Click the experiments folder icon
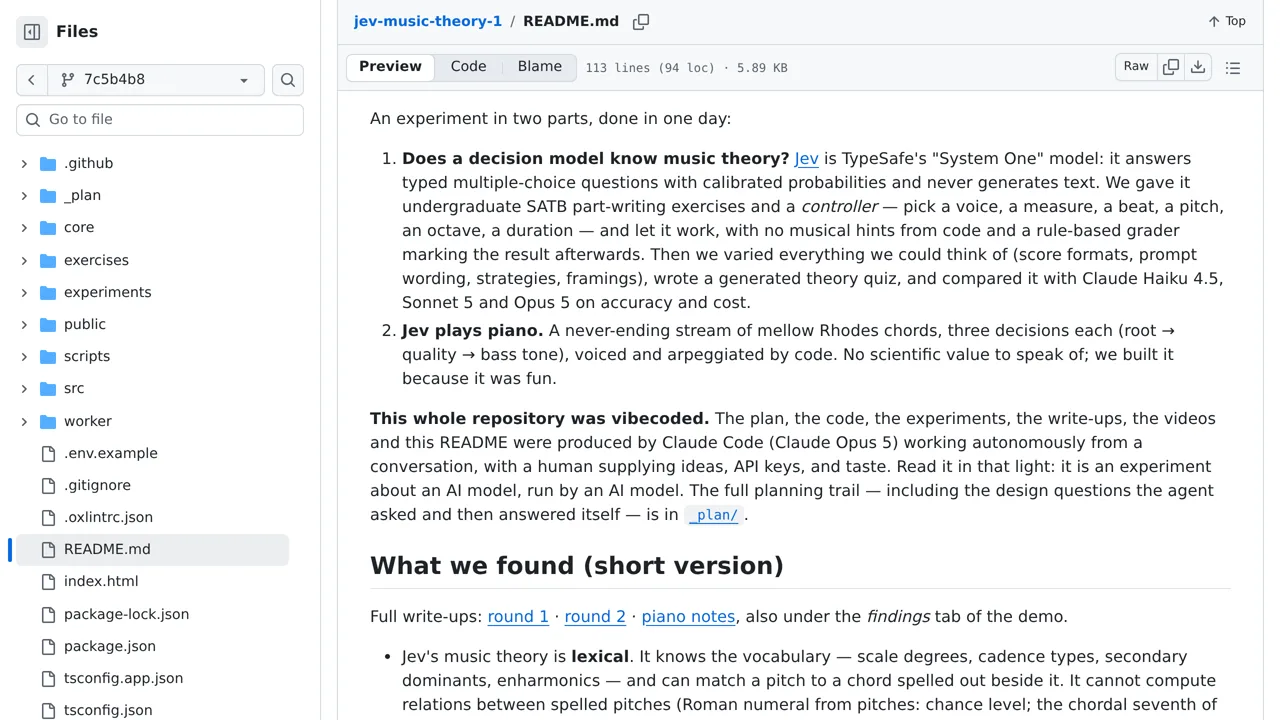1280x720 pixels. 48,292
